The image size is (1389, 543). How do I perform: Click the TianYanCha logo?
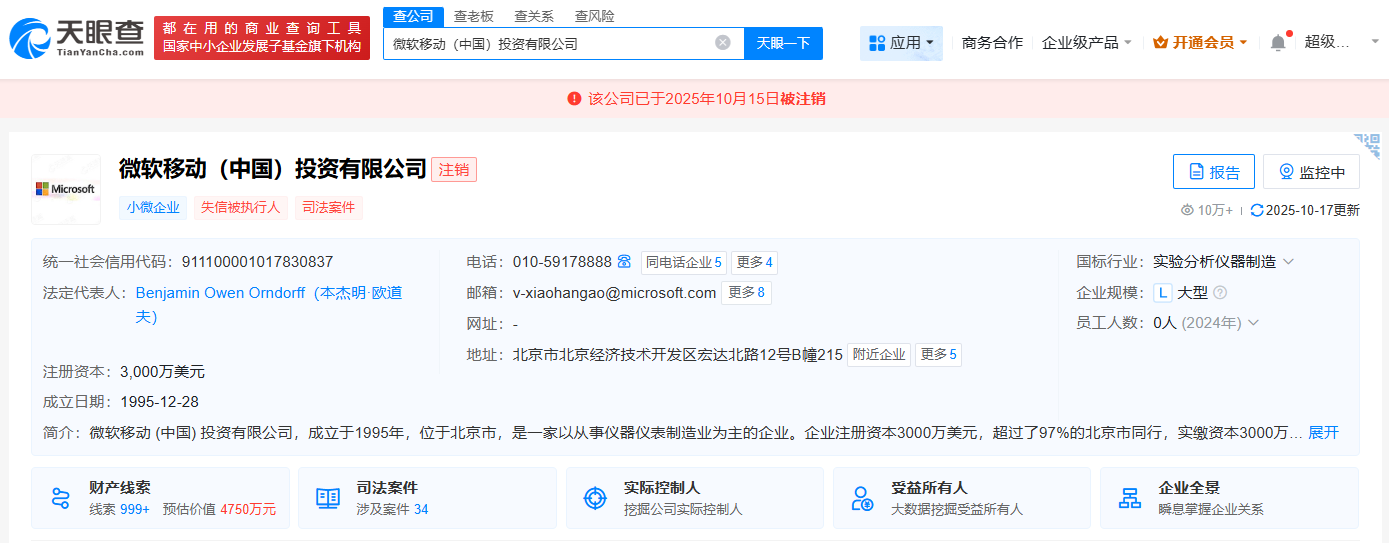point(77,38)
